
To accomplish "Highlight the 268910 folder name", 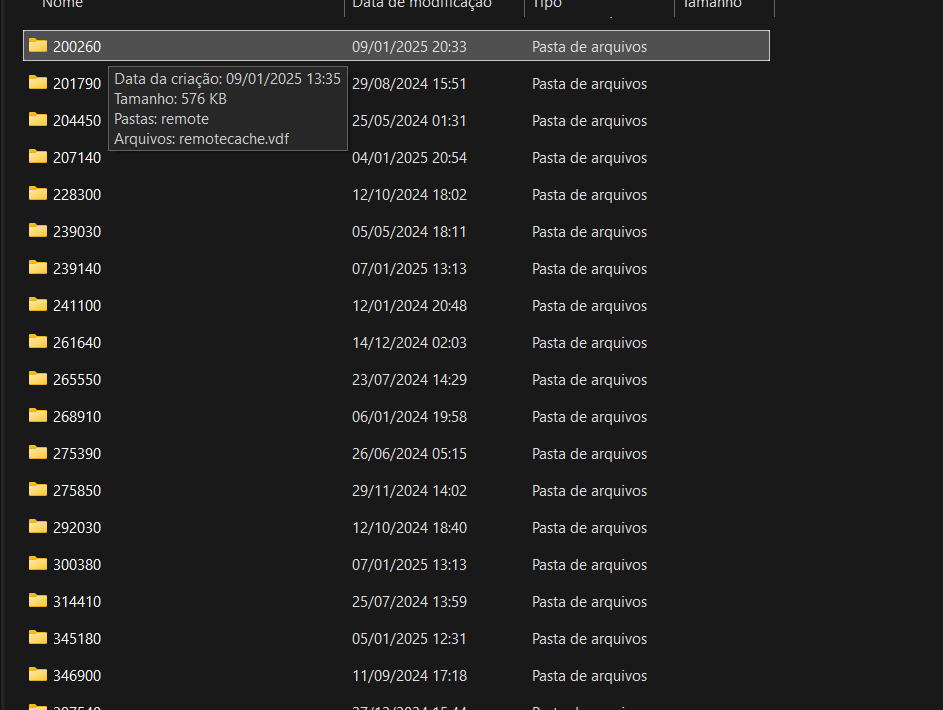I will 77,417.
